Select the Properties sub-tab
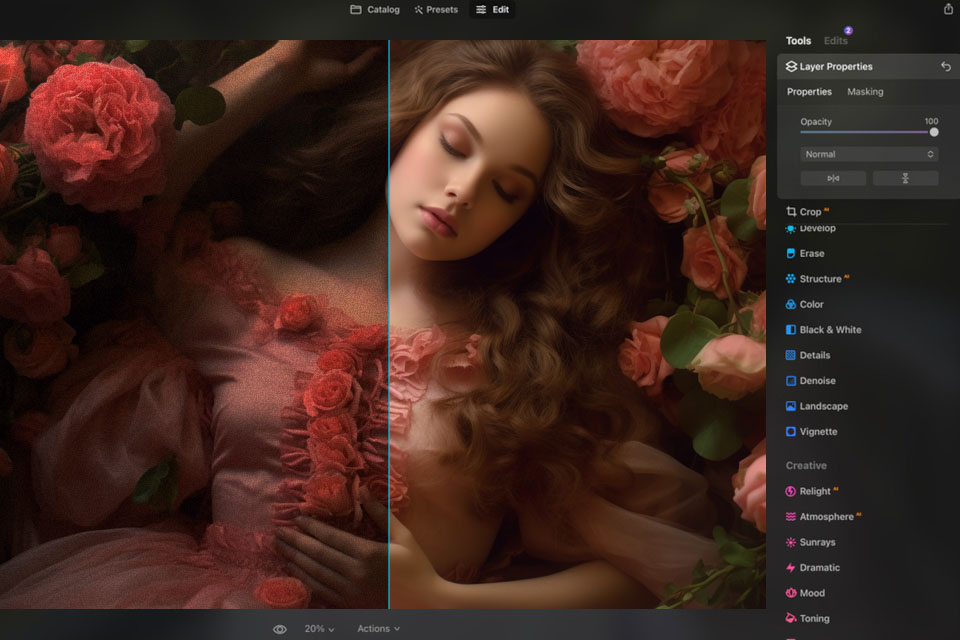 click(x=809, y=91)
